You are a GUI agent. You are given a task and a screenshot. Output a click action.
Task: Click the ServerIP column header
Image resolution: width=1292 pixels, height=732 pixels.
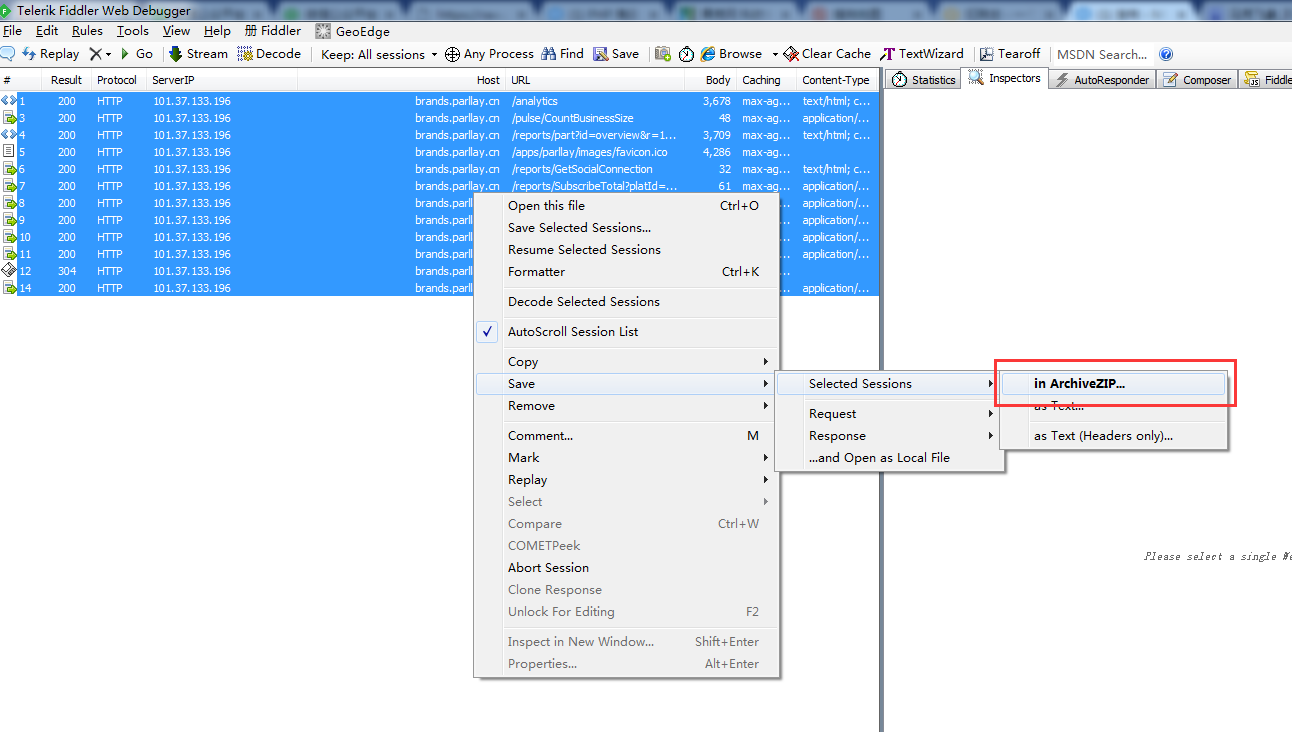pos(221,80)
